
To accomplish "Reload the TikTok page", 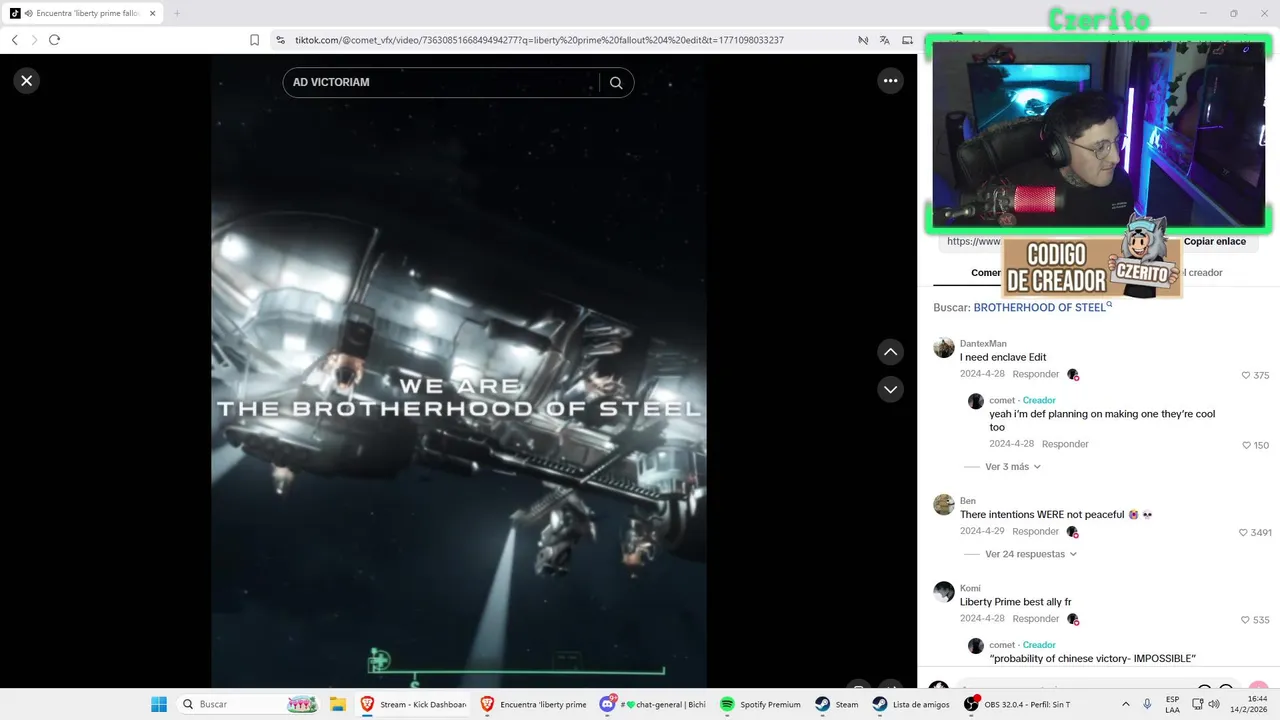I will pyautogui.click(x=54, y=40).
